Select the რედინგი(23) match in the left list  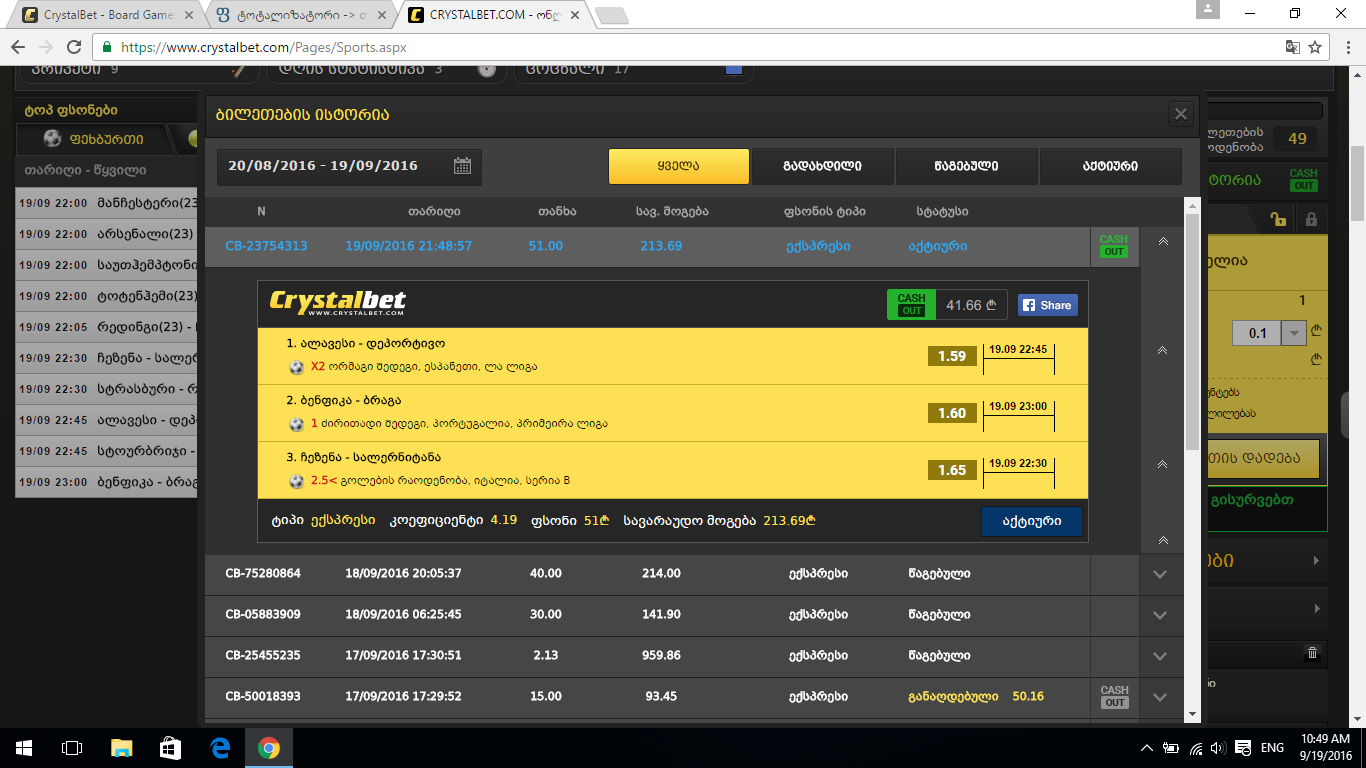click(107, 327)
